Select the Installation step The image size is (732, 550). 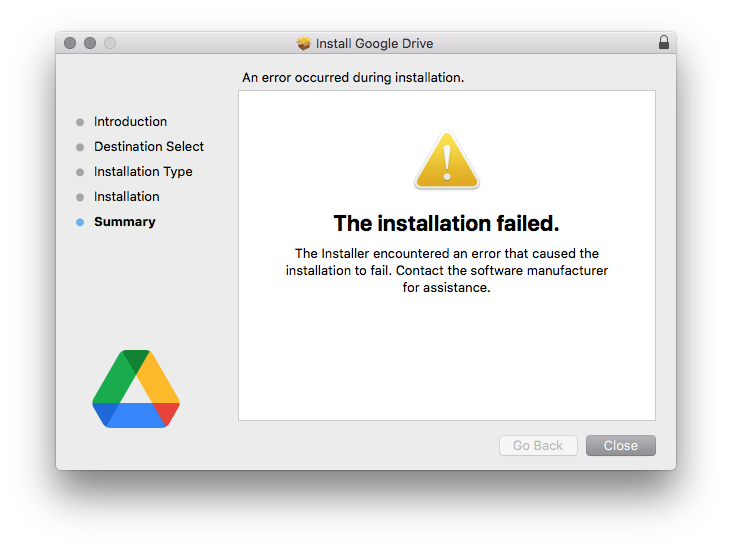pos(127,197)
